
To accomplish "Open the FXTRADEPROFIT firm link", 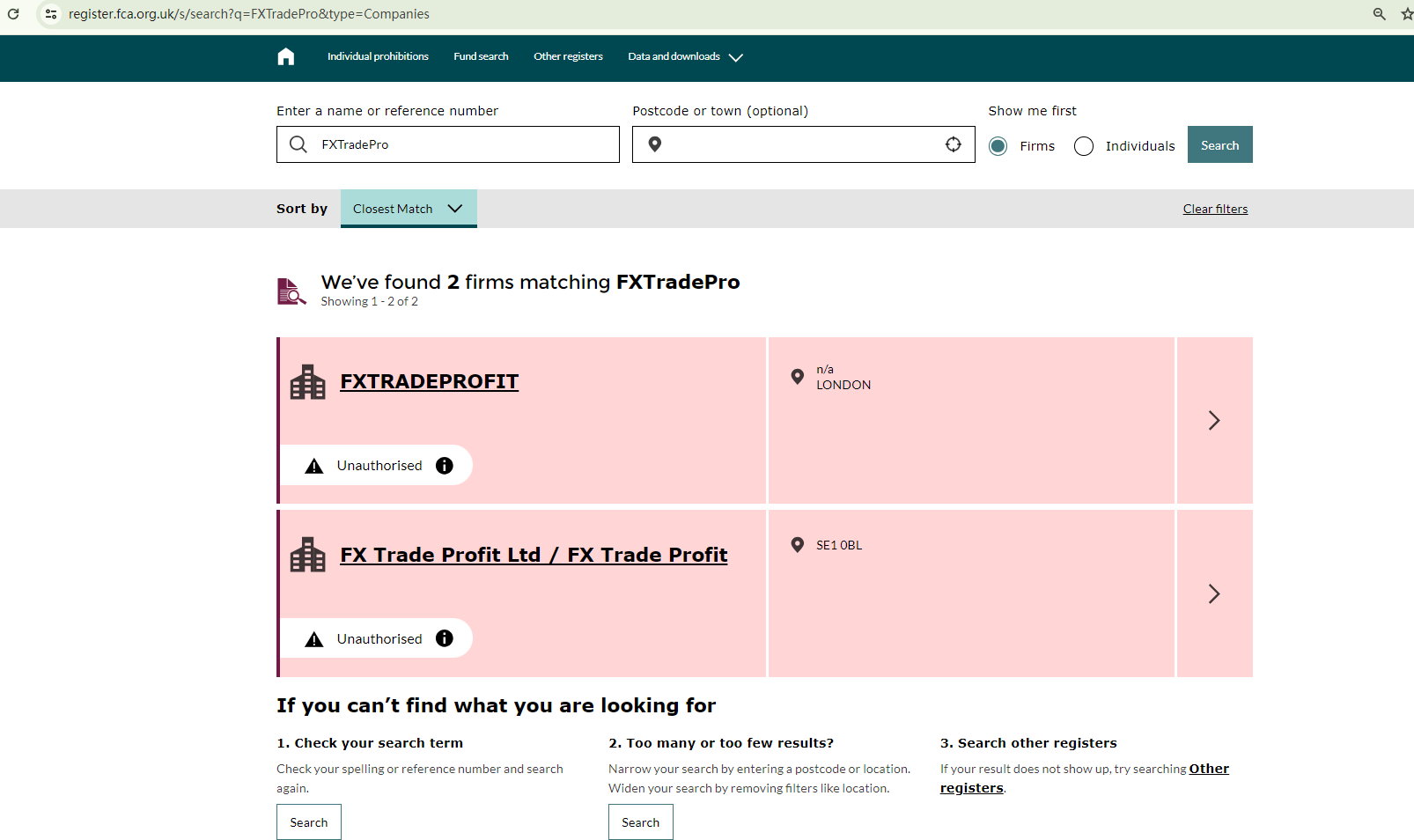I will click(430, 381).
